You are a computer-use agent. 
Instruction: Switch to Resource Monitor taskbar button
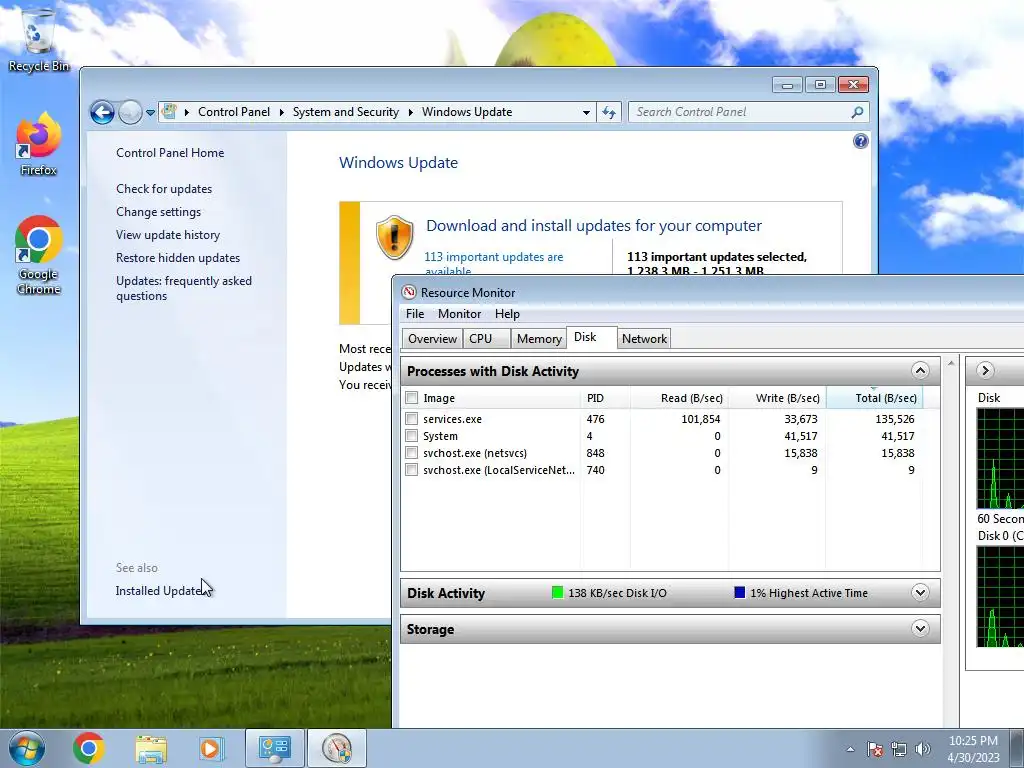click(x=337, y=748)
